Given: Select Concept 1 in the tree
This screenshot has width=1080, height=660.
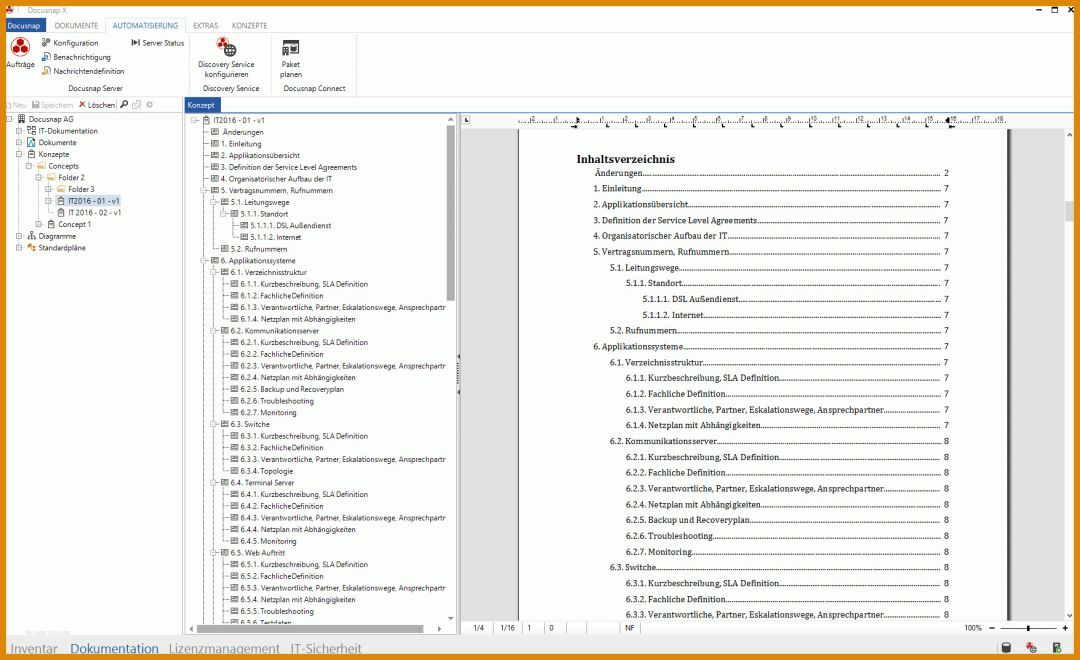Looking at the screenshot, I should point(74,225).
